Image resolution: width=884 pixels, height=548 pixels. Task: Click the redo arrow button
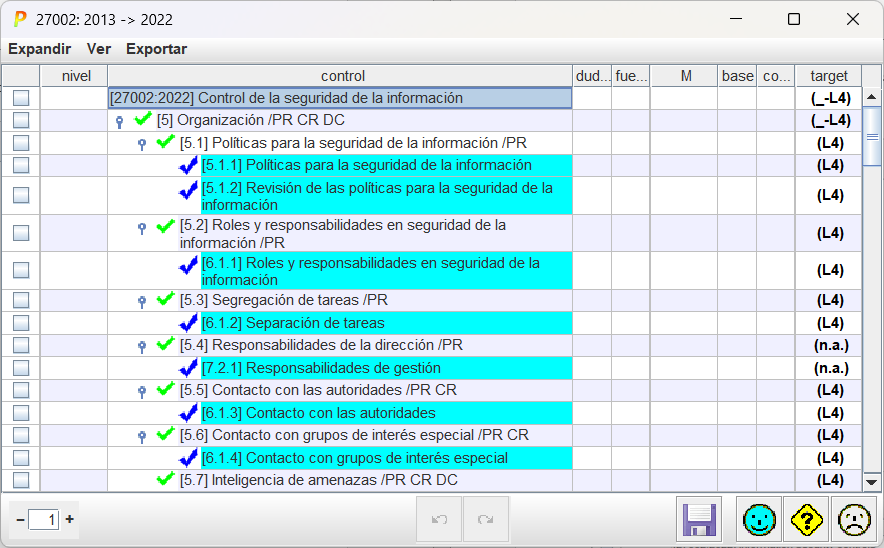pos(486,519)
